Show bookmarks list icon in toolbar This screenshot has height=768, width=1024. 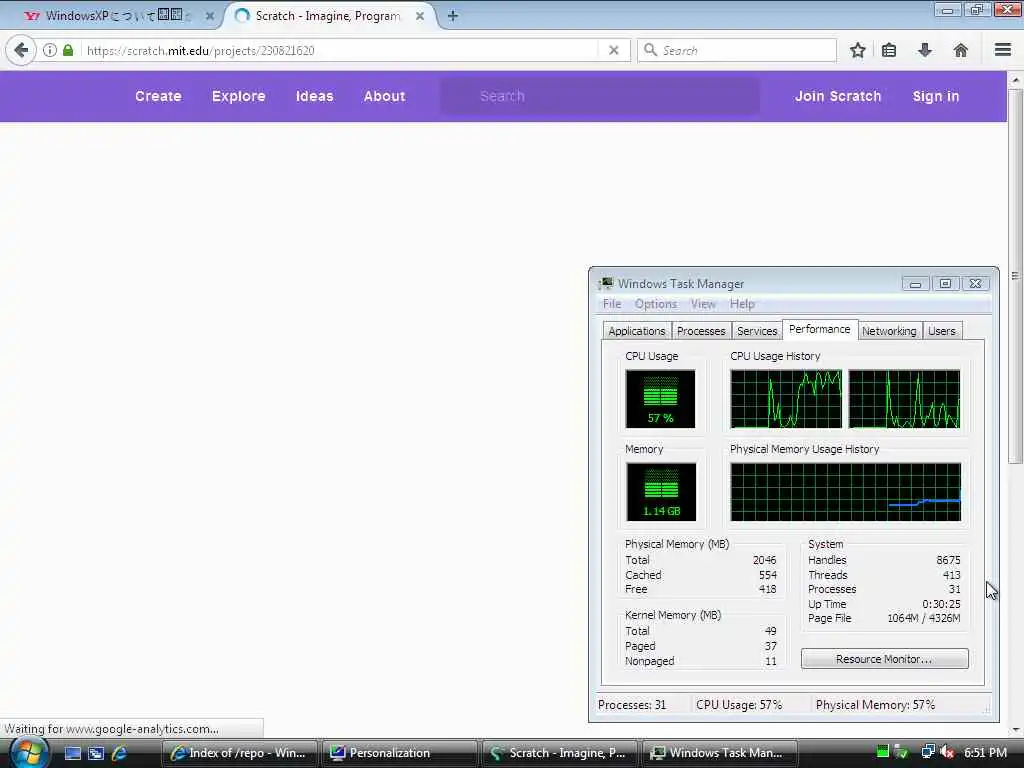click(x=889, y=50)
